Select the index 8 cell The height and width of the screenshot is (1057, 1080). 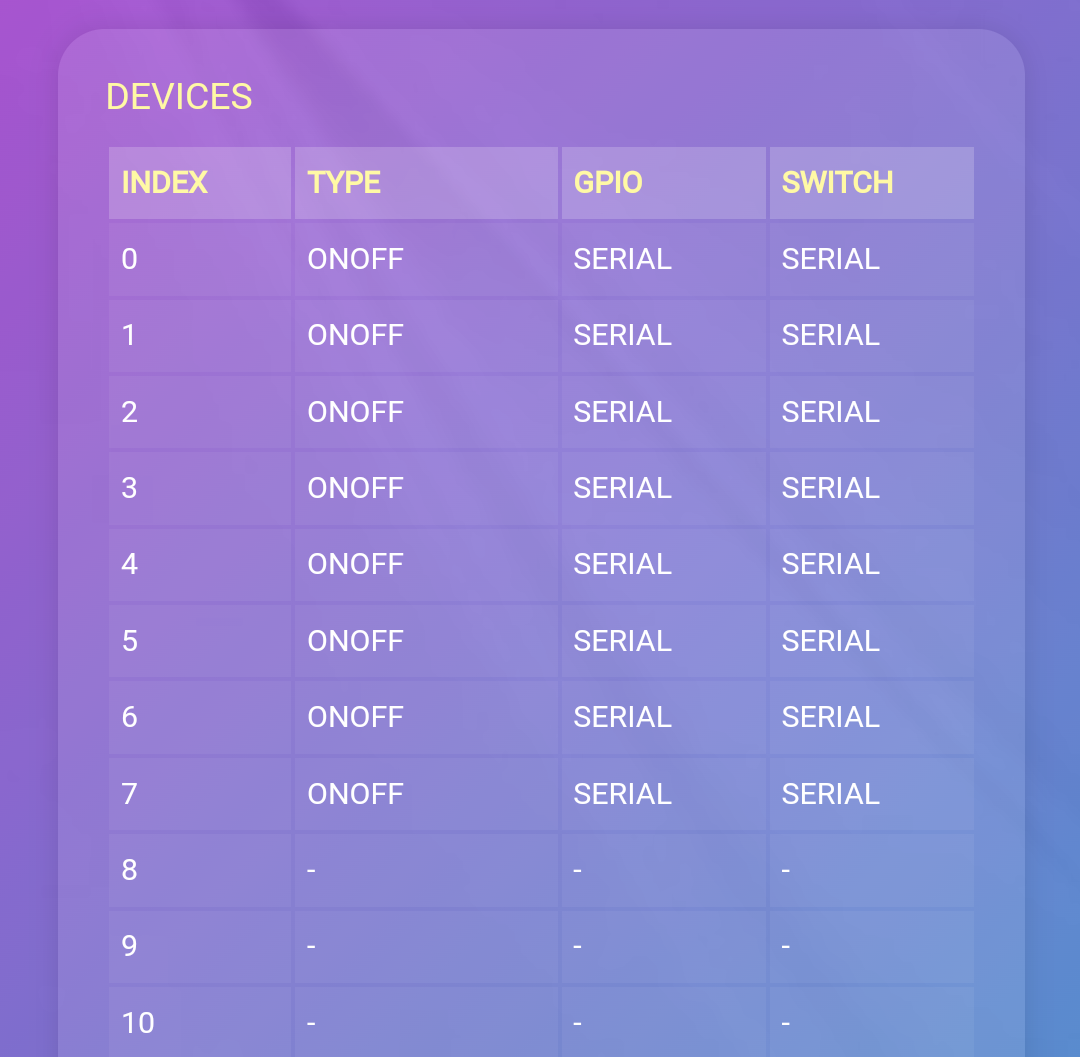click(130, 870)
